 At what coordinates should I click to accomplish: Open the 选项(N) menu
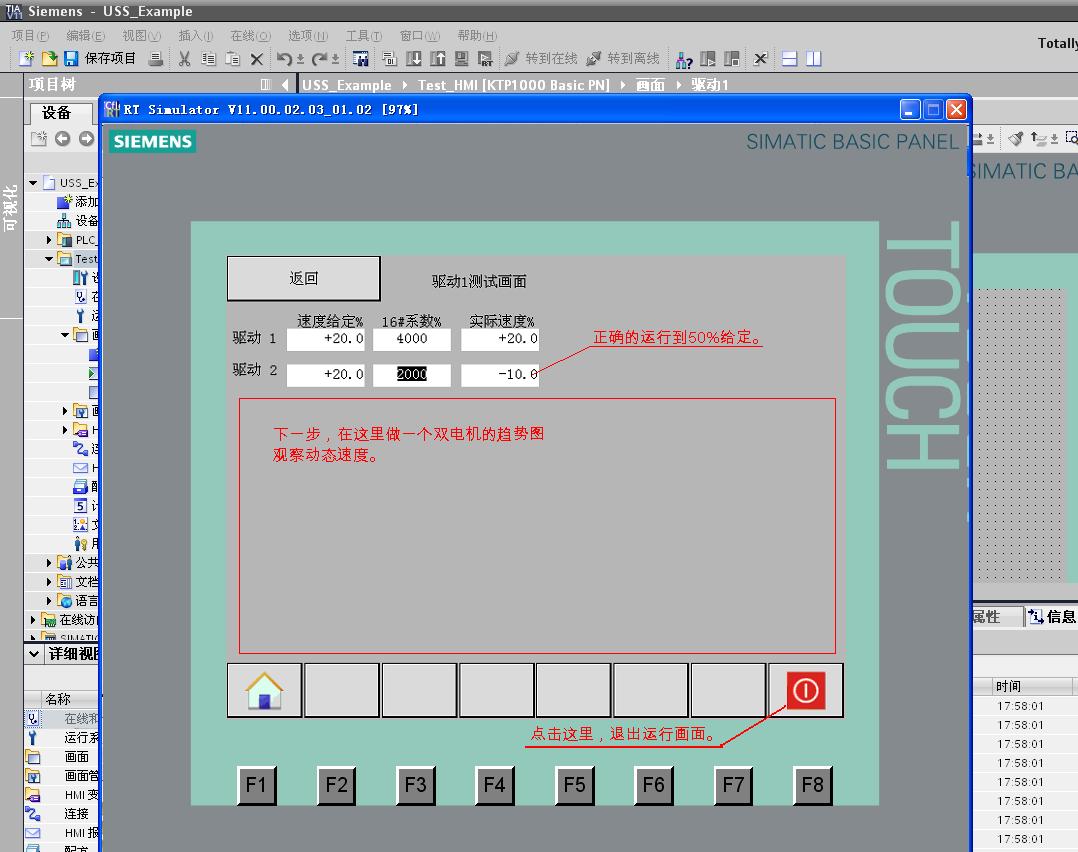pyautogui.click(x=308, y=35)
